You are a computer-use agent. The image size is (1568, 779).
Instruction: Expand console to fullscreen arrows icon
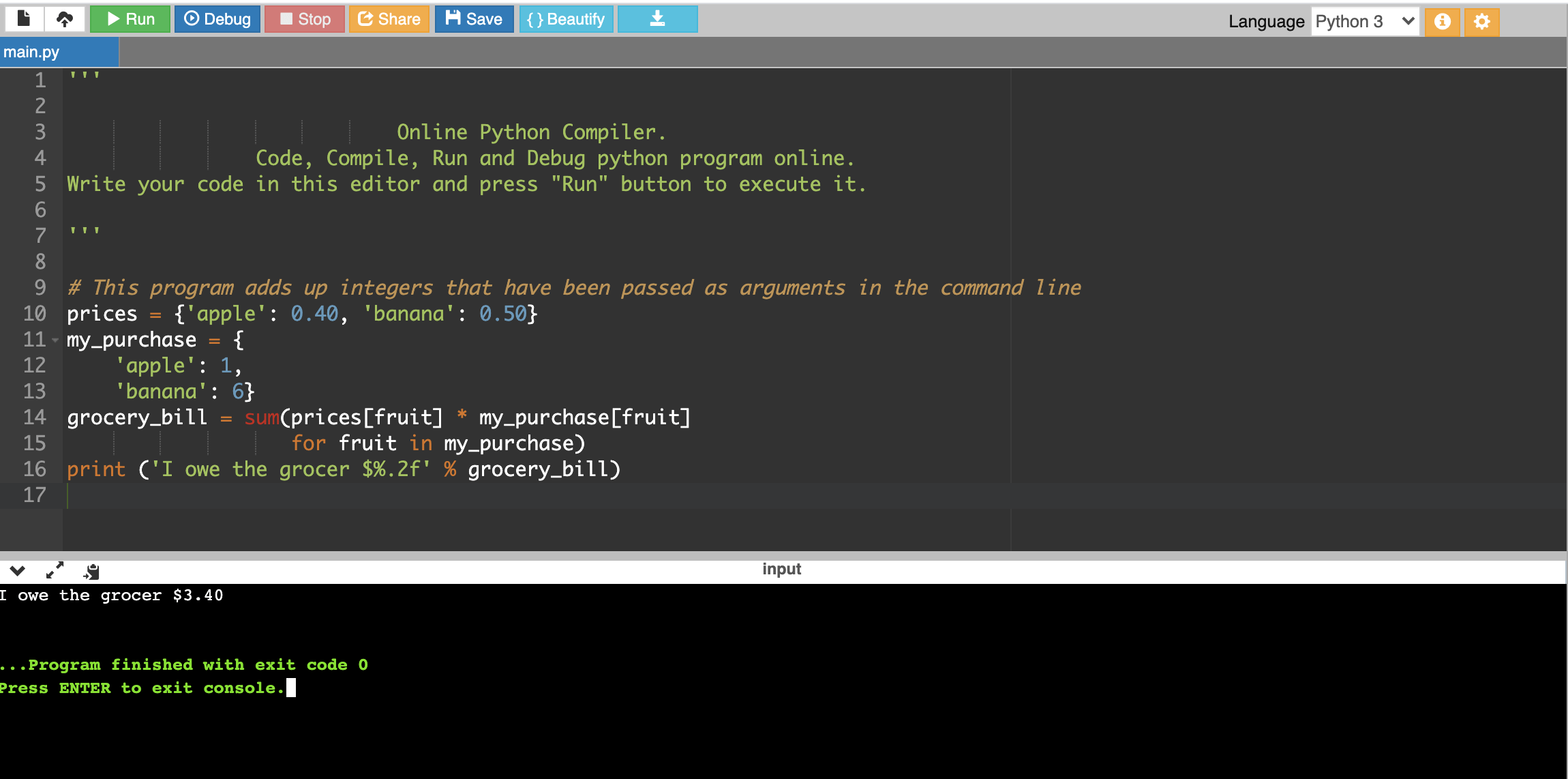coord(55,570)
